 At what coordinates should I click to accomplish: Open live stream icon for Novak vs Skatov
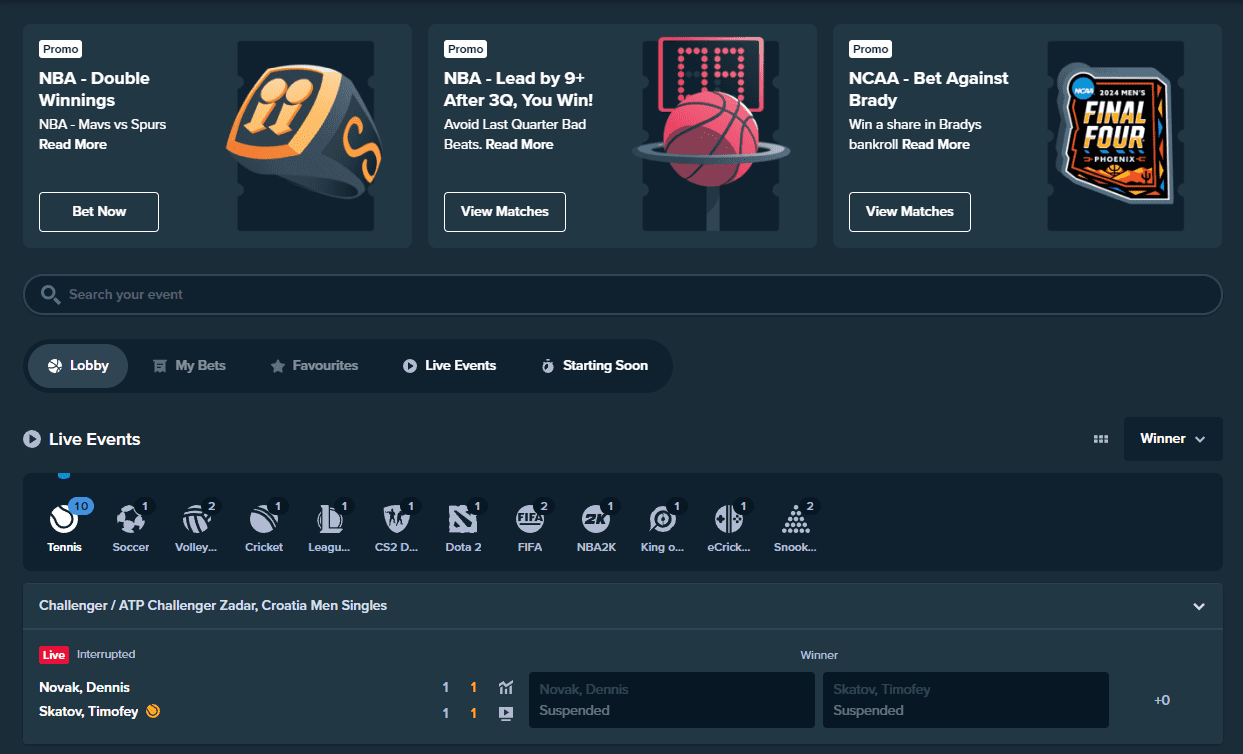506,713
